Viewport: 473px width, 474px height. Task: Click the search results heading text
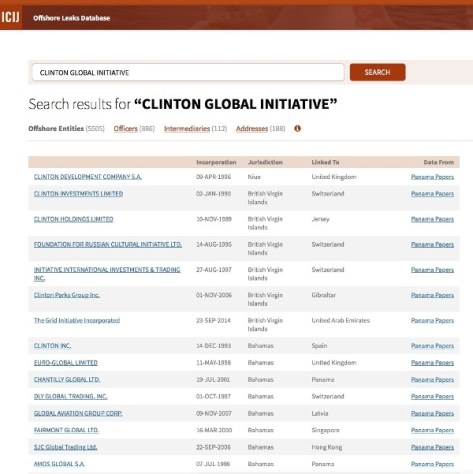click(183, 104)
